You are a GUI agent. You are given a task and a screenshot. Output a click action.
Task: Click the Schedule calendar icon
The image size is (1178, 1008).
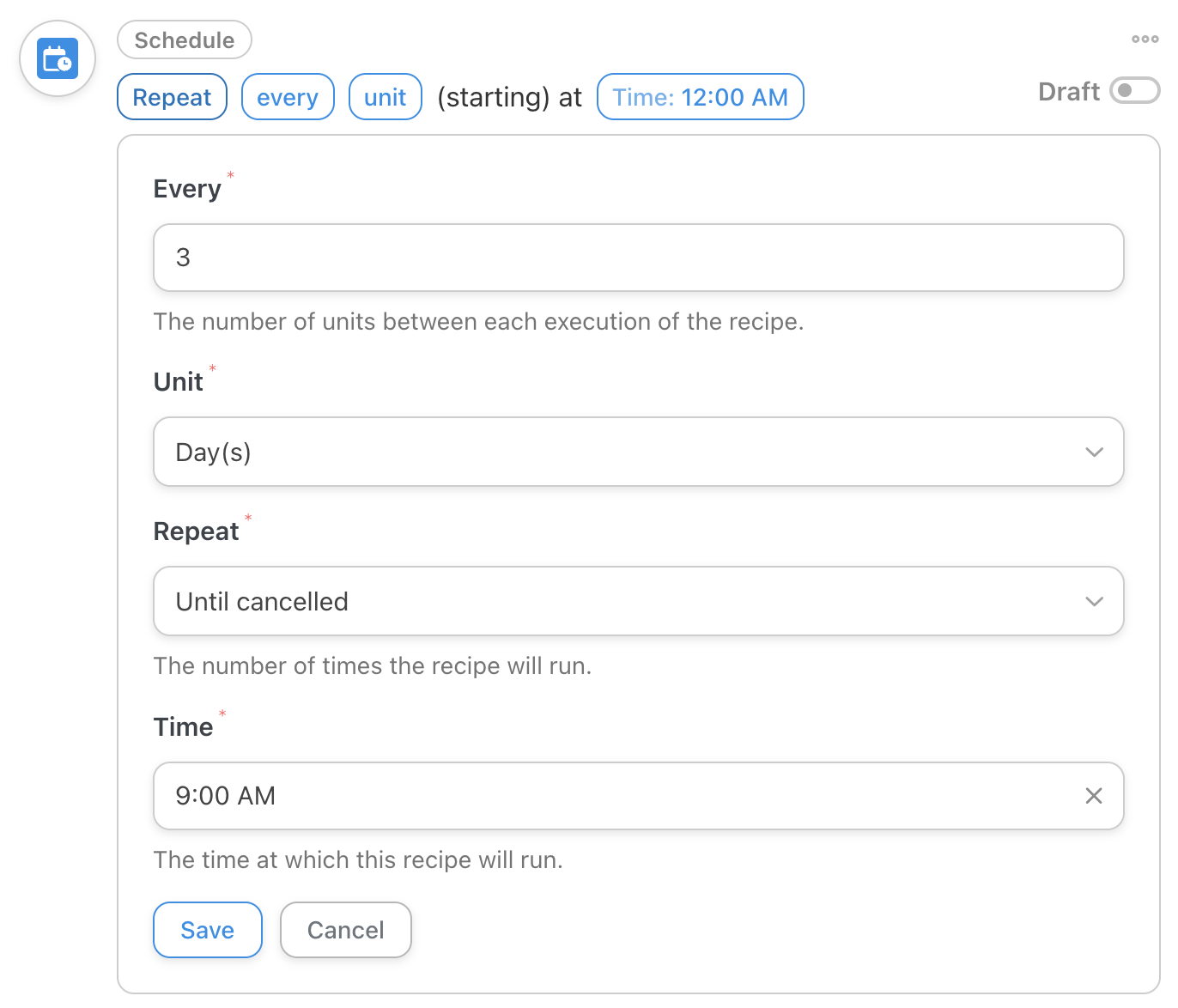click(58, 59)
